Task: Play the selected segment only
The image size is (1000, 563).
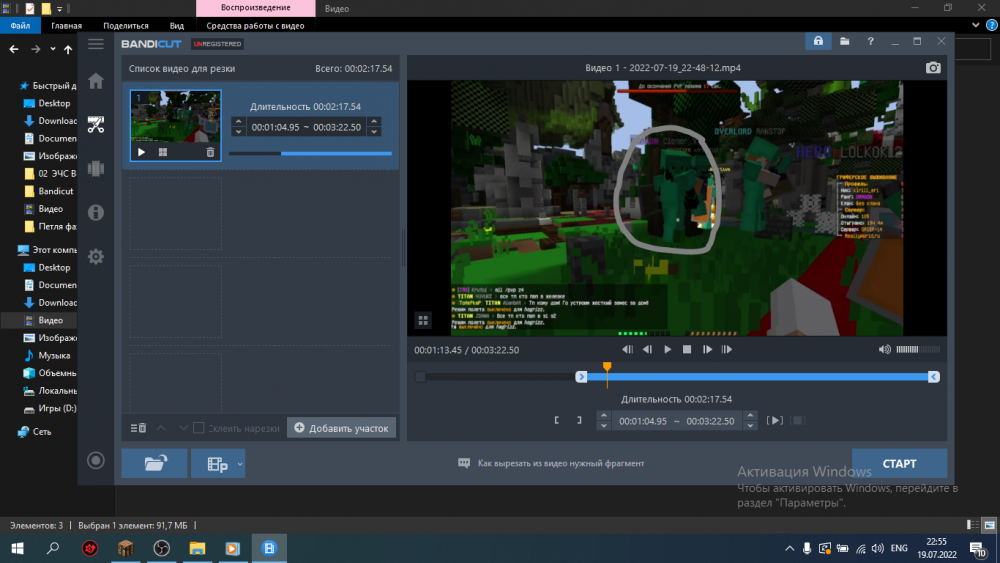Action: point(774,420)
